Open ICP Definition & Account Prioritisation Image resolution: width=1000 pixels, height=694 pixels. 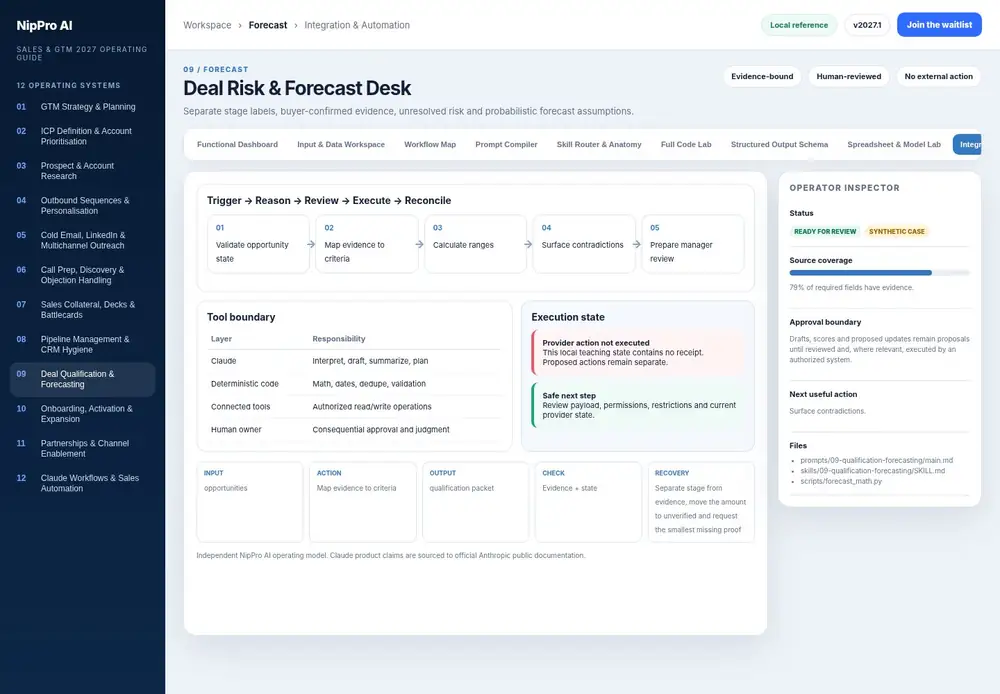(82, 136)
